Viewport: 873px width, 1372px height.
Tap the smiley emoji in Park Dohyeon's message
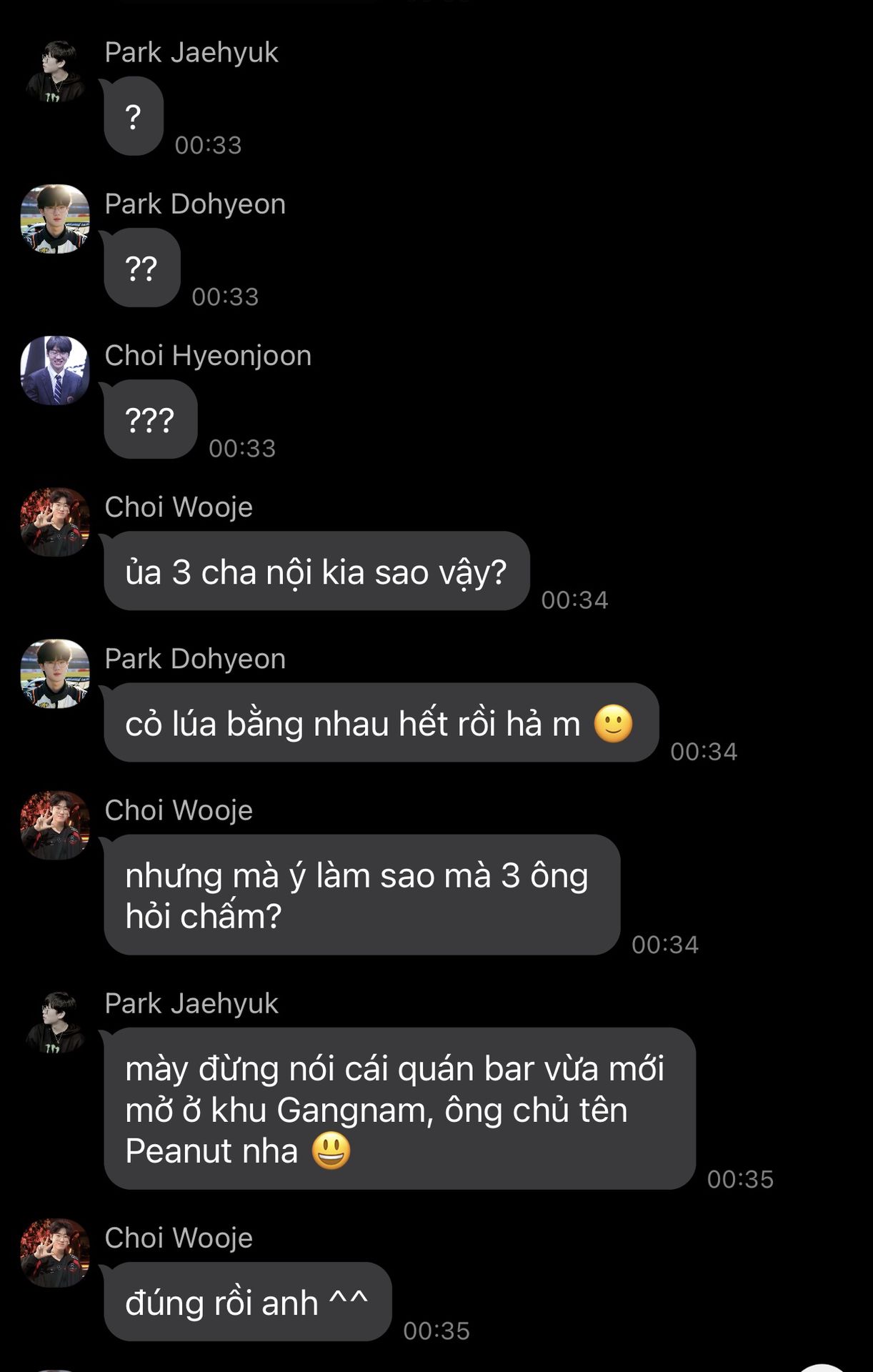click(614, 723)
